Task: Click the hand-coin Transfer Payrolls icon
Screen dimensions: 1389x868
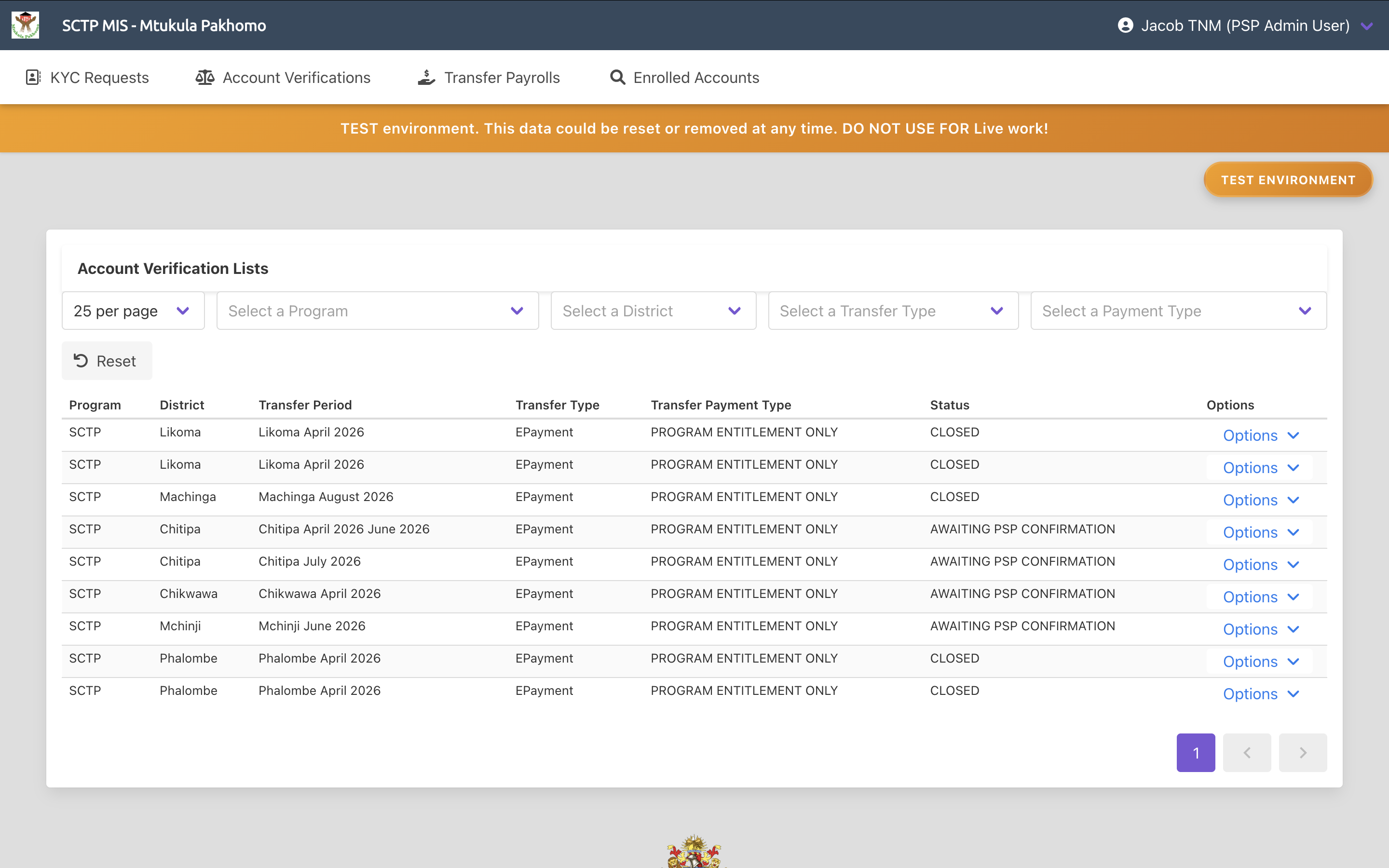Action: pos(426,77)
